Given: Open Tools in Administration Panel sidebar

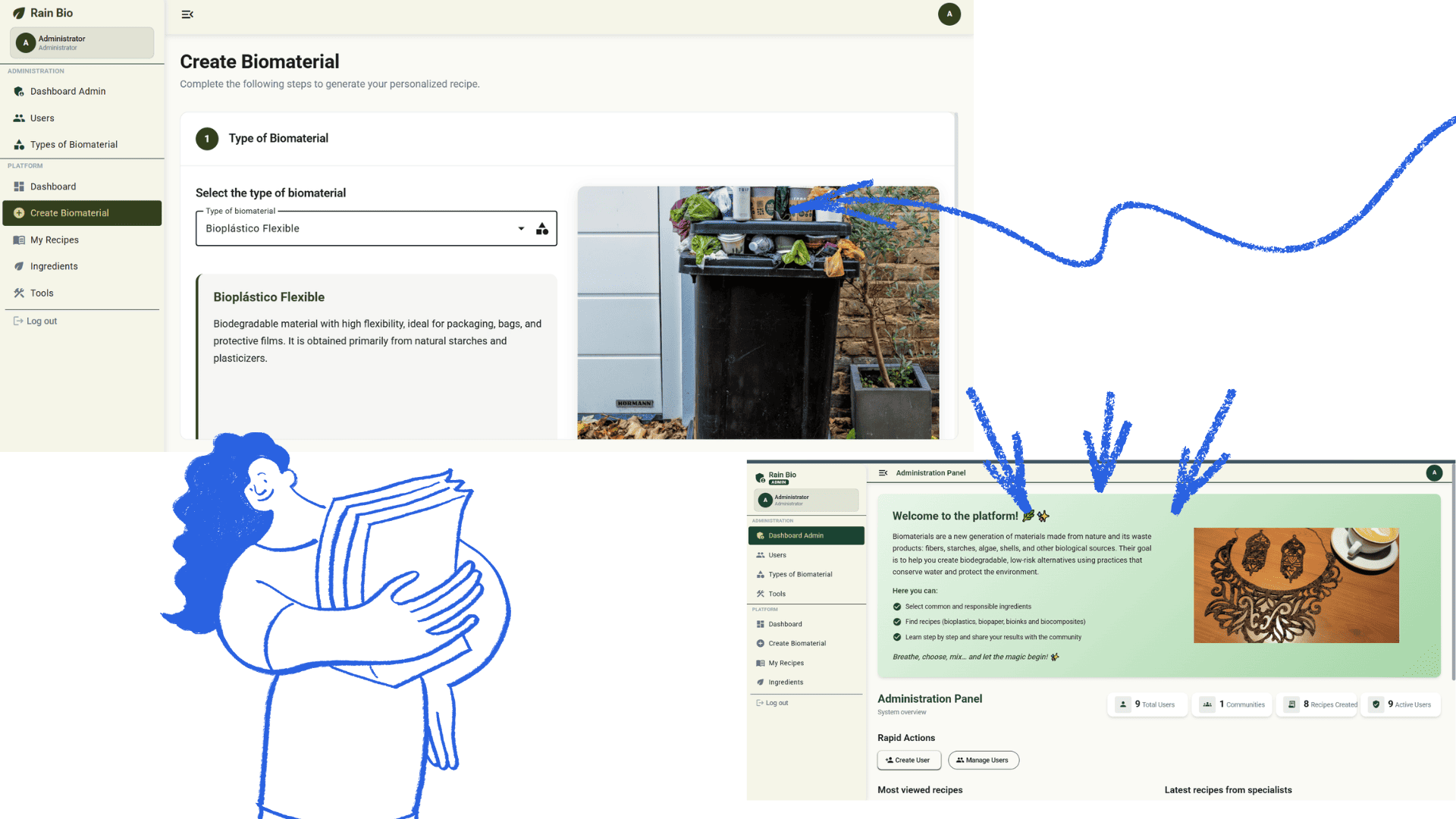Looking at the screenshot, I should tap(806, 595).
